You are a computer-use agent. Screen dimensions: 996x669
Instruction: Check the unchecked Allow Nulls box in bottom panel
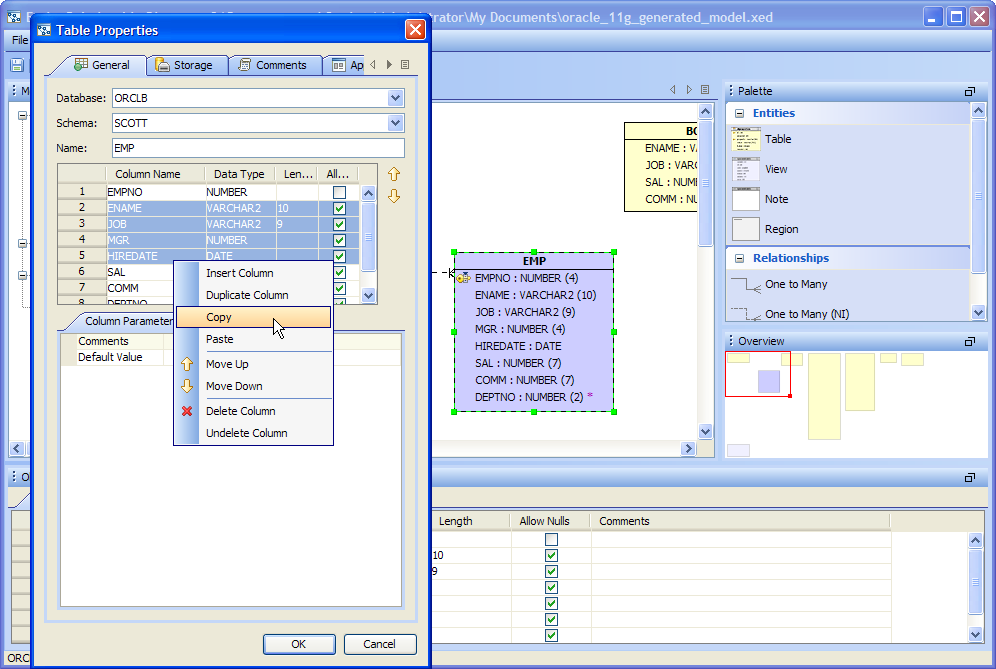click(551, 539)
